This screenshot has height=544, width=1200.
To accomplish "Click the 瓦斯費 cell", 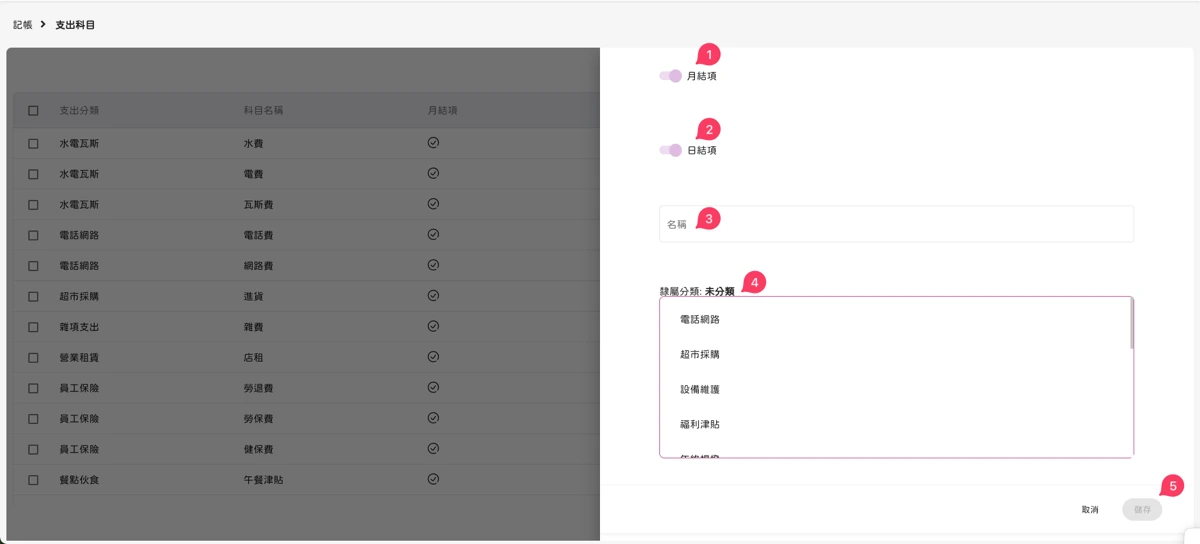I will coord(259,205).
